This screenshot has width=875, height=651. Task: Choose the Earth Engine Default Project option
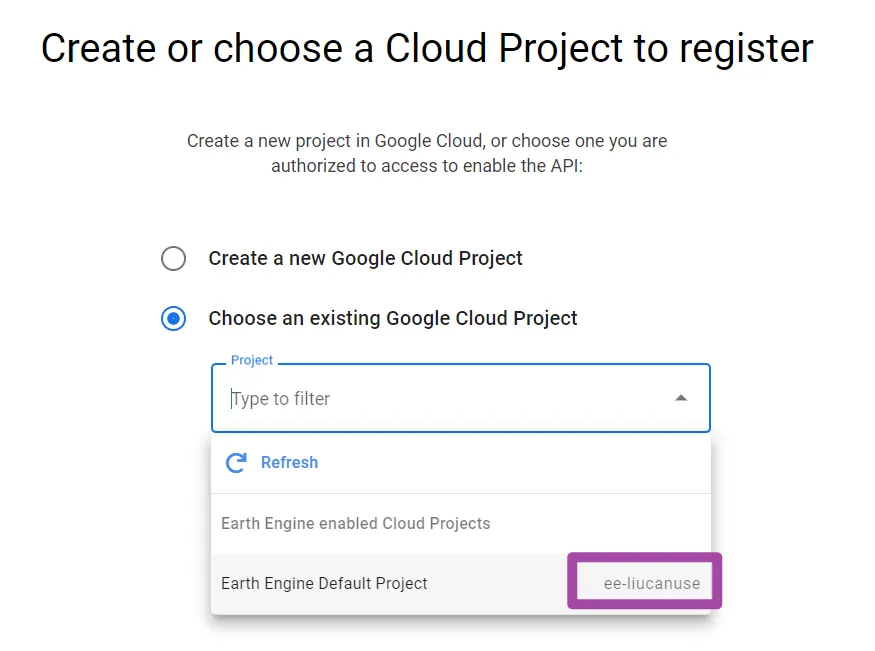tap(325, 583)
